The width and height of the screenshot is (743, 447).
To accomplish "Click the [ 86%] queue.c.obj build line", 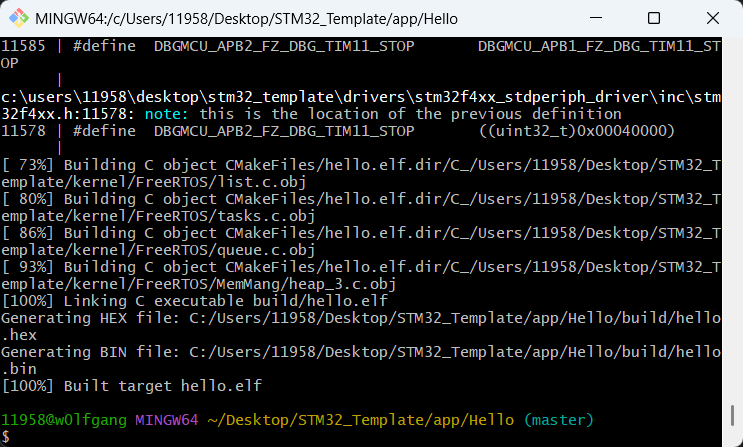I will [x=300, y=233].
